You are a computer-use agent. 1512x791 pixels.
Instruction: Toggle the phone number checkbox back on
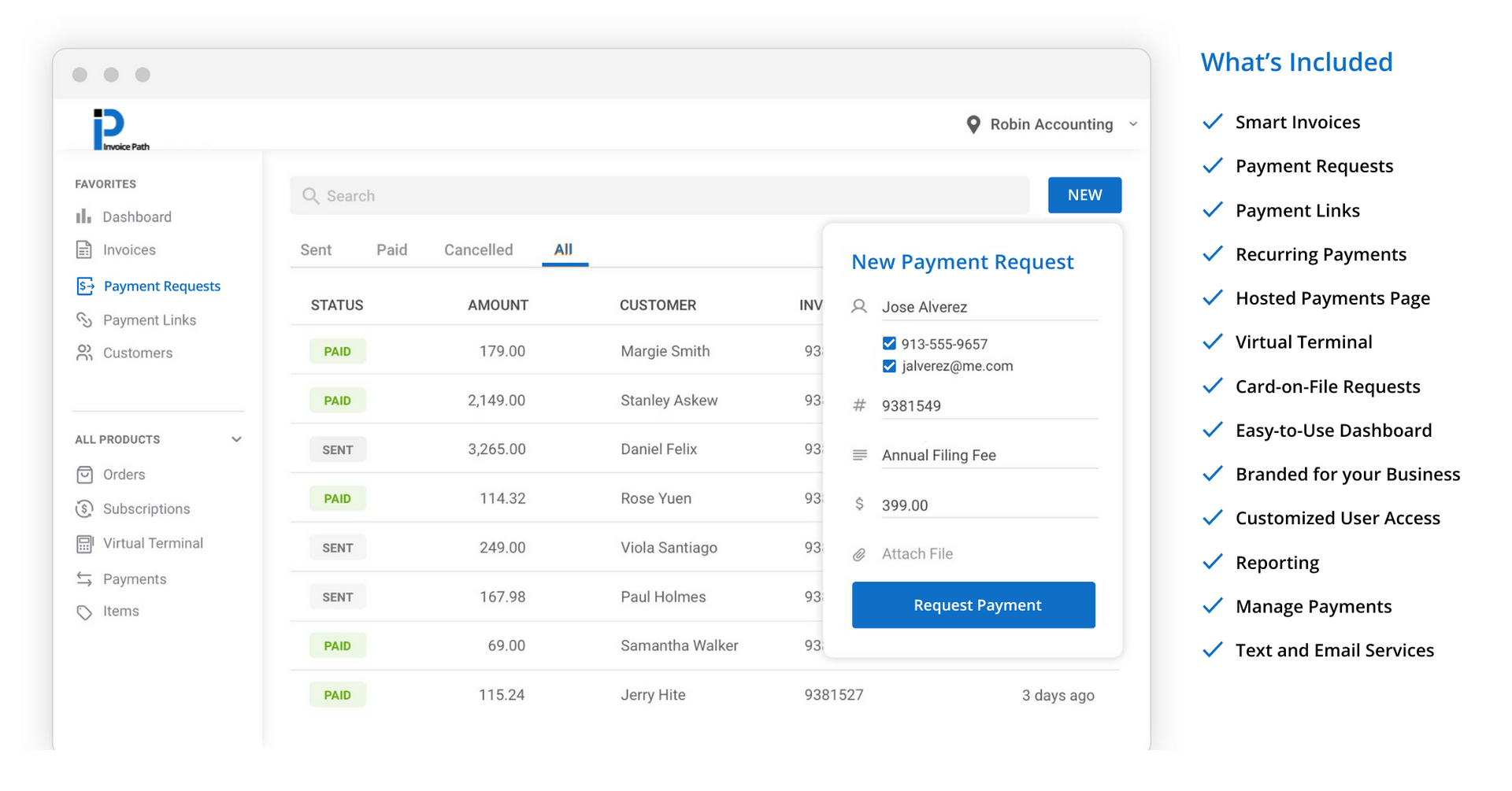[888, 343]
